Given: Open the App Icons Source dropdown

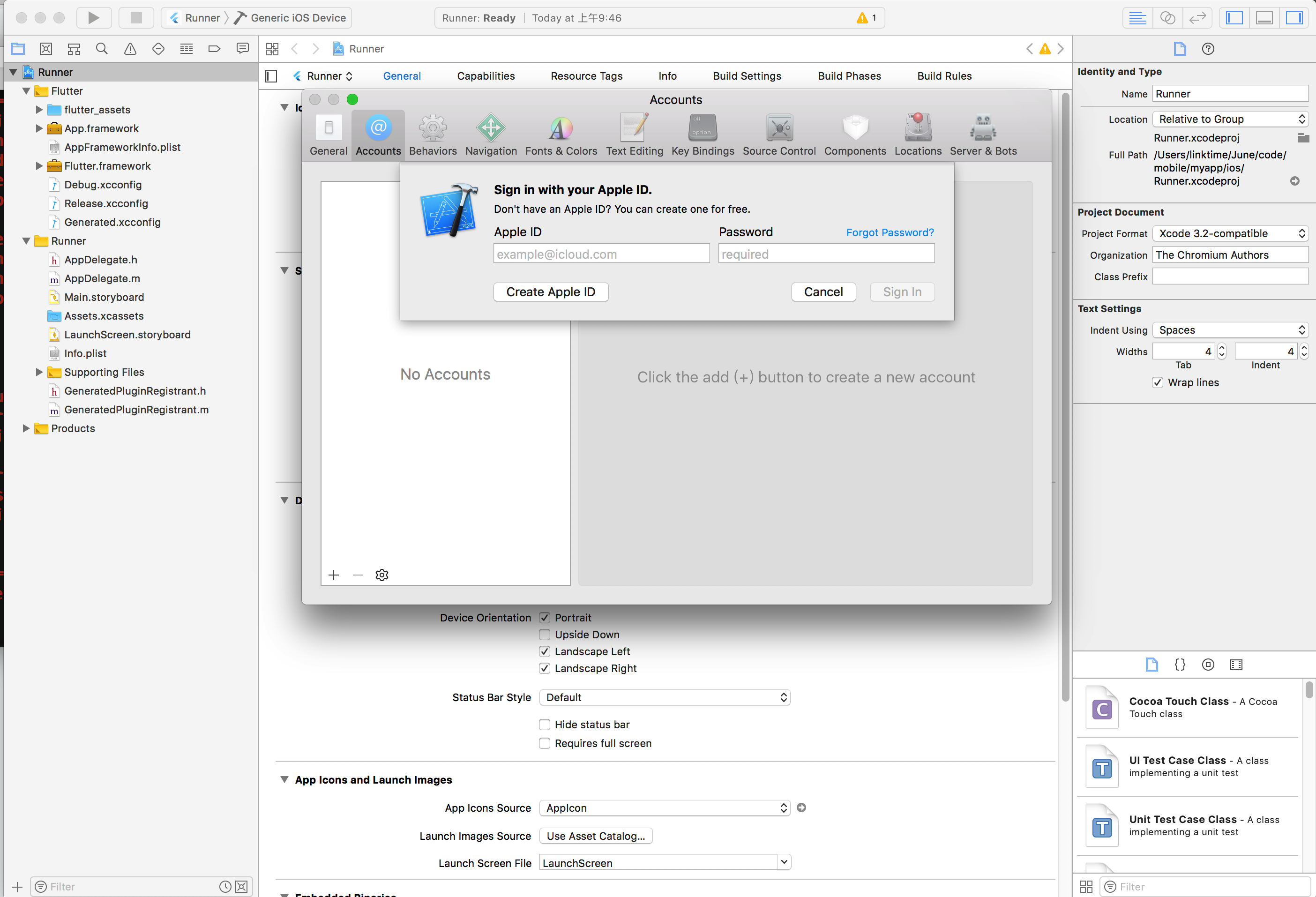Looking at the screenshot, I should click(x=665, y=807).
